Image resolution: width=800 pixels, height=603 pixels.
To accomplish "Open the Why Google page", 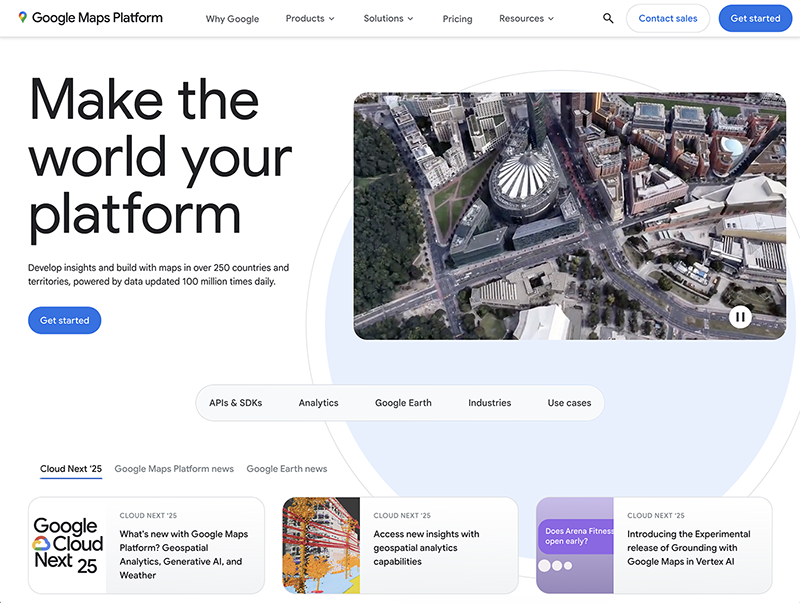I will point(232,19).
